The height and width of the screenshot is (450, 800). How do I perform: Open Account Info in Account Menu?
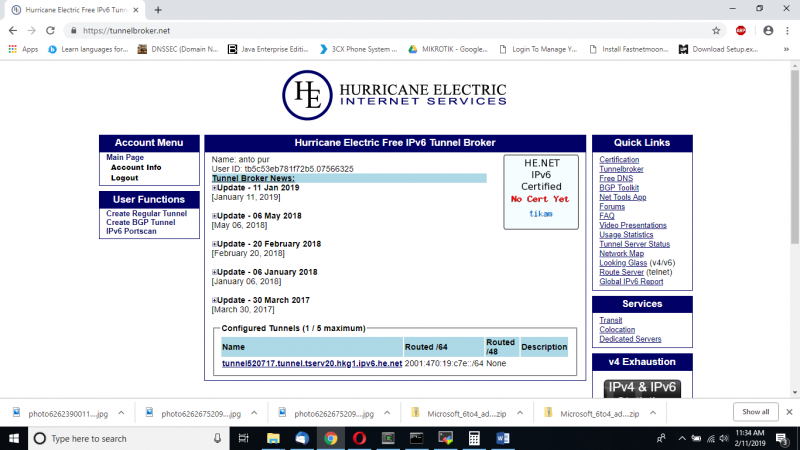136,167
